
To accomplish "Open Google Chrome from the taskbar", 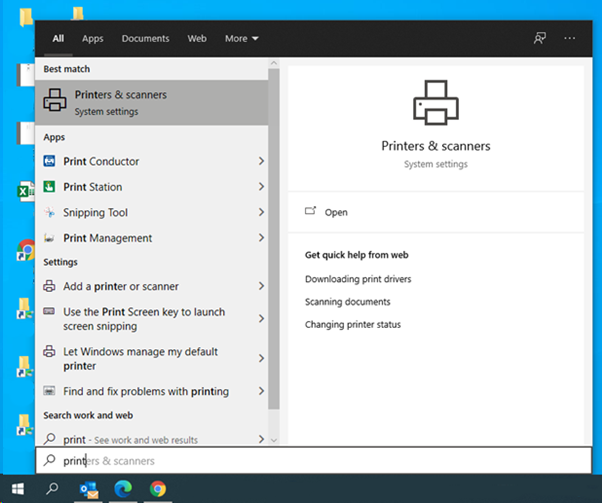I will 158,489.
